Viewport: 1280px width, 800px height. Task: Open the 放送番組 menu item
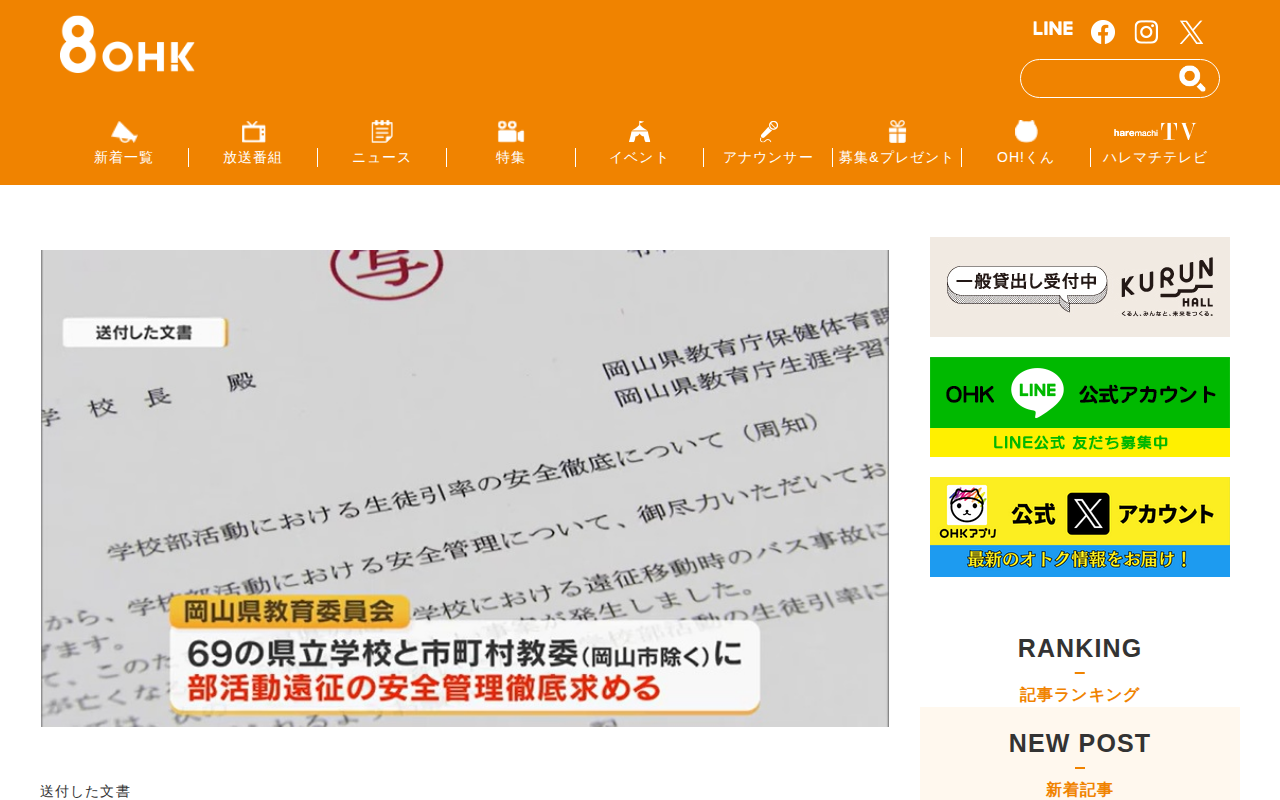click(x=253, y=158)
